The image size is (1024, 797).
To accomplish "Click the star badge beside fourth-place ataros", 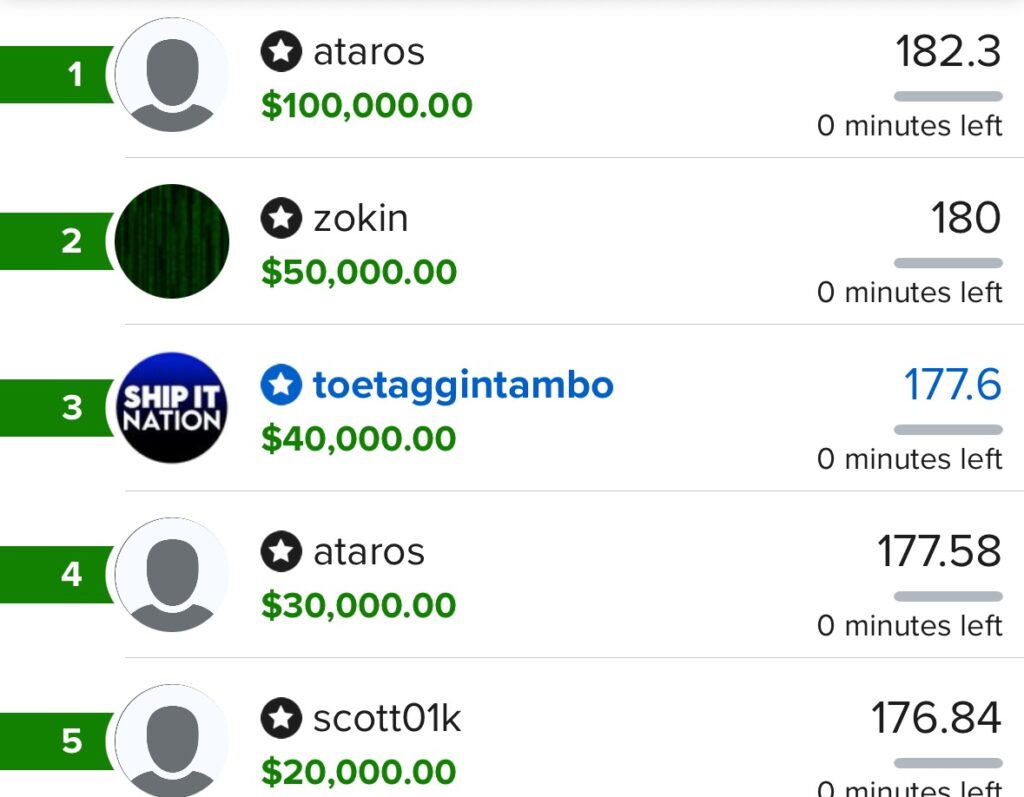I will tap(281, 551).
